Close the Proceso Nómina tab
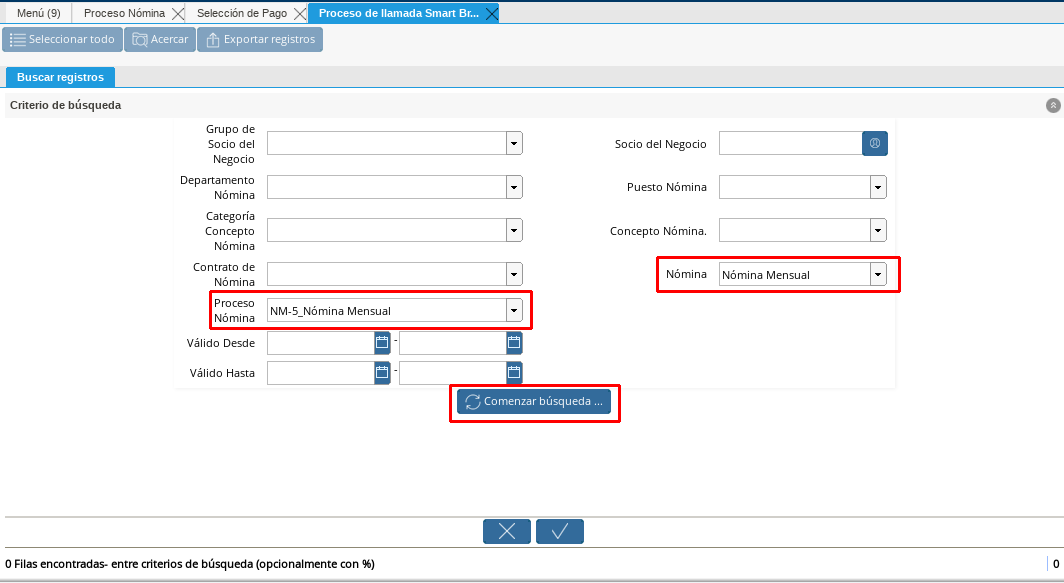This screenshot has height=583, width=1064. 178,14
